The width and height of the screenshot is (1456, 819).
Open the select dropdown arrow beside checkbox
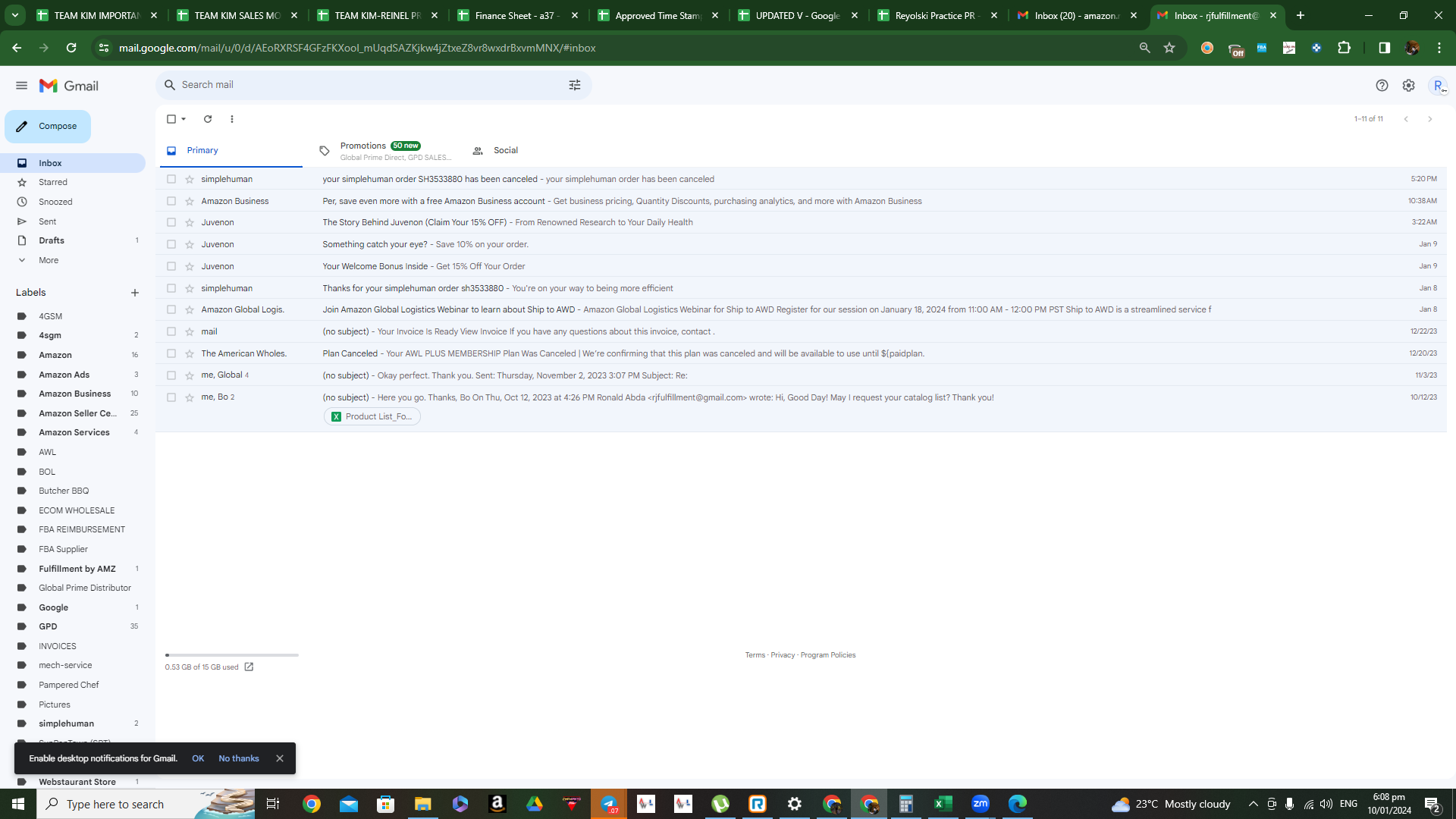184,119
